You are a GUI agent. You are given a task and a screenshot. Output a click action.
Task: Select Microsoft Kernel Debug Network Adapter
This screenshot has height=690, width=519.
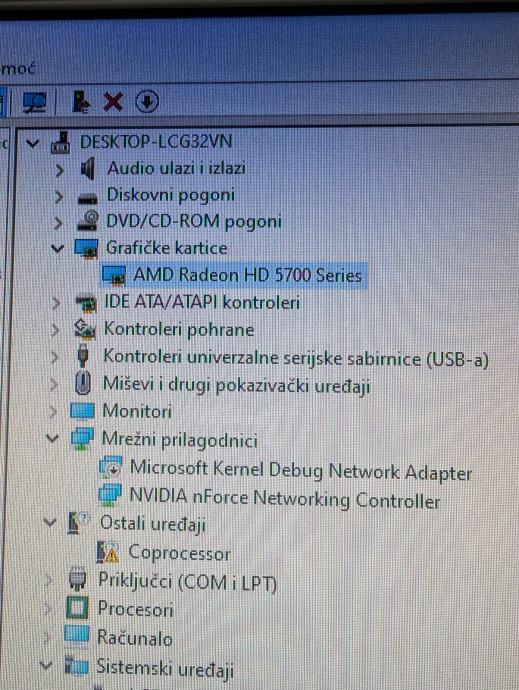(301, 470)
